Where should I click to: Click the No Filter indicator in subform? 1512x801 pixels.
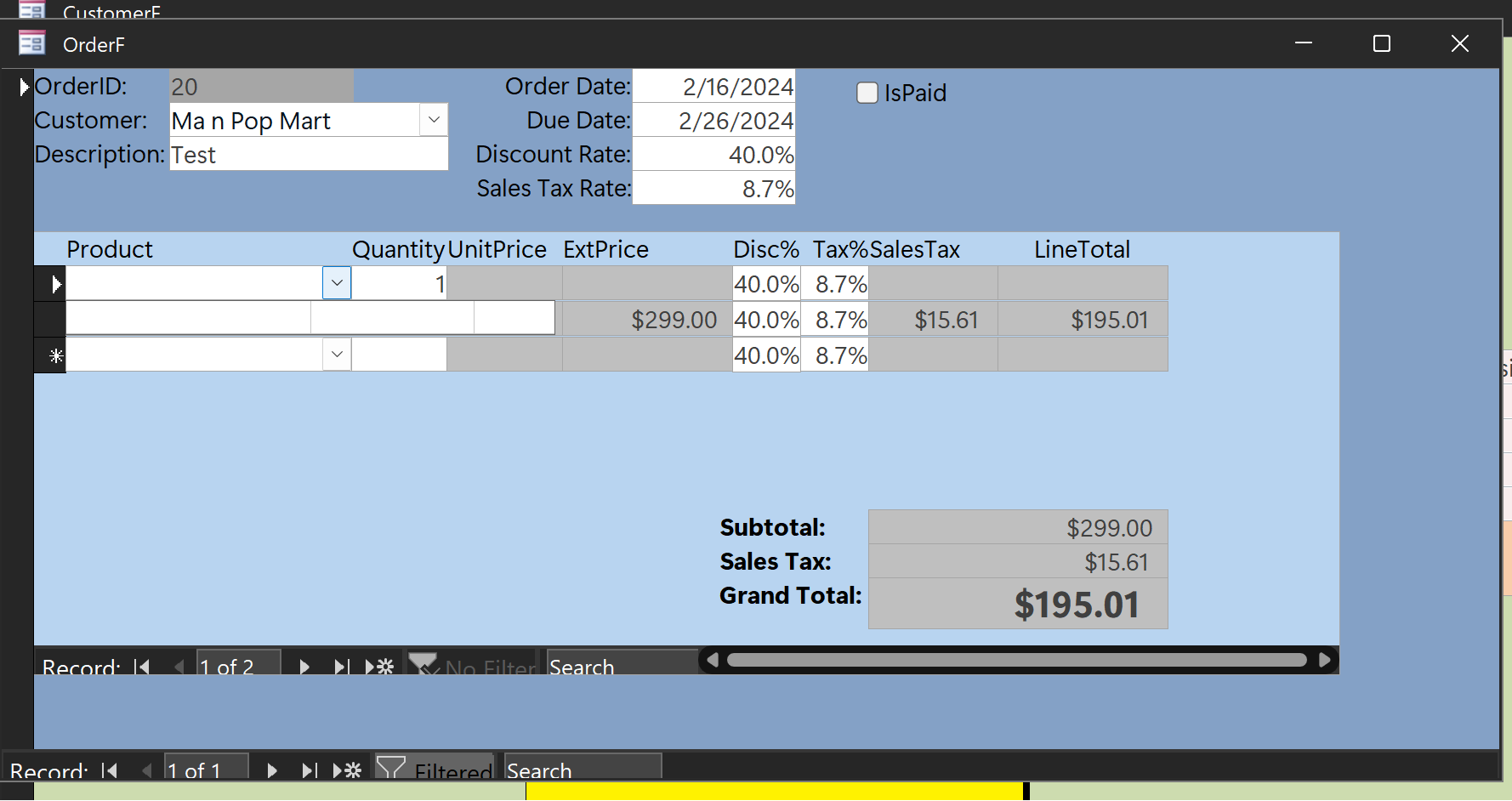coord(473,666)
